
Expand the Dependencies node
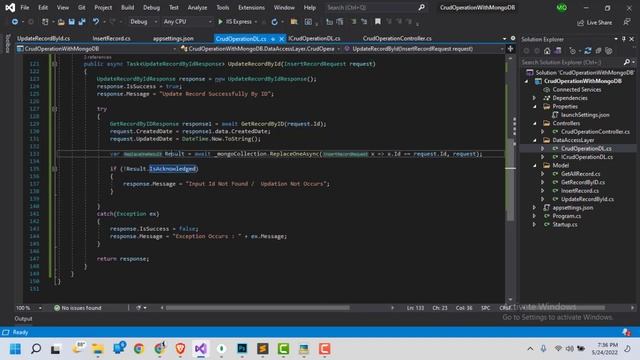coord(534,98)
